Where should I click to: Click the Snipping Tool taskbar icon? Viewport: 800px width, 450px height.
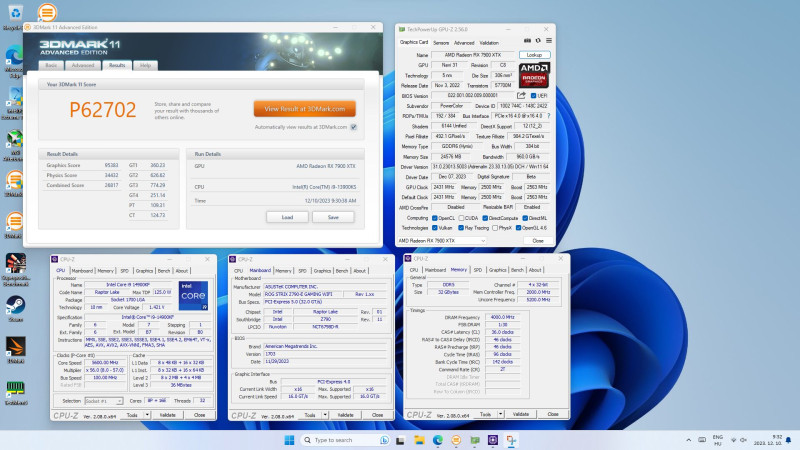click(x=511, y=440)
